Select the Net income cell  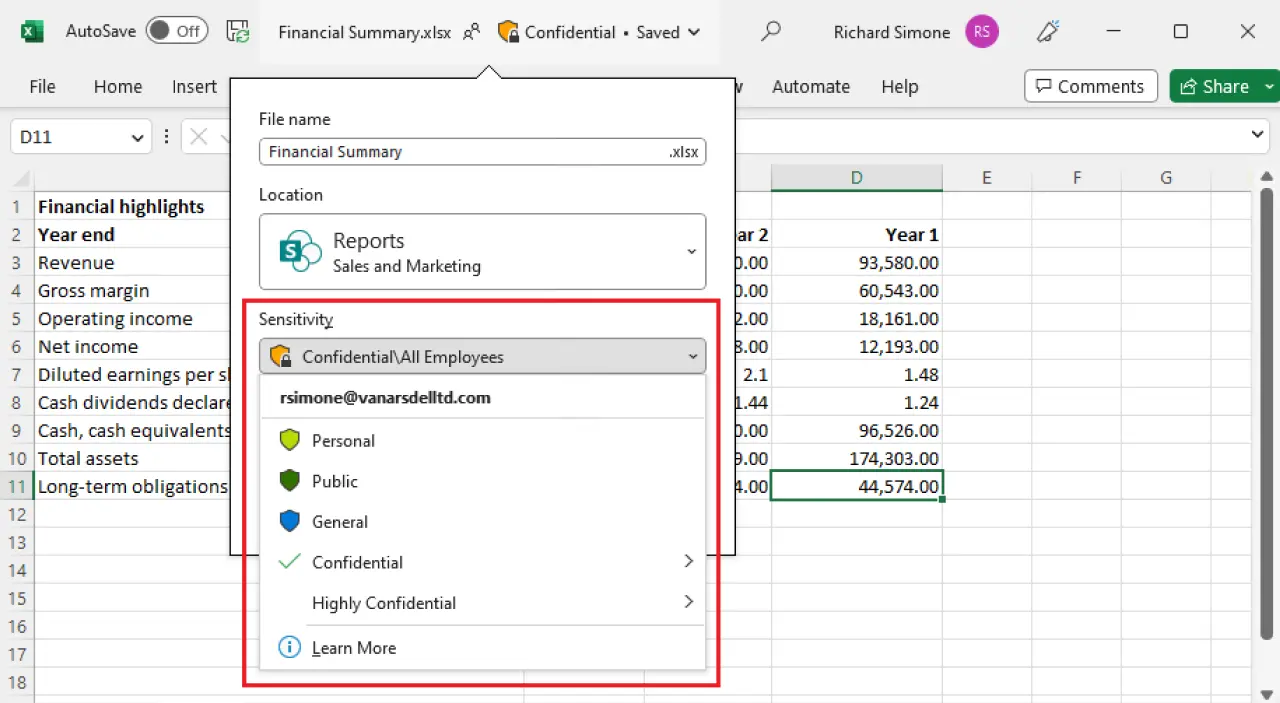133,347
